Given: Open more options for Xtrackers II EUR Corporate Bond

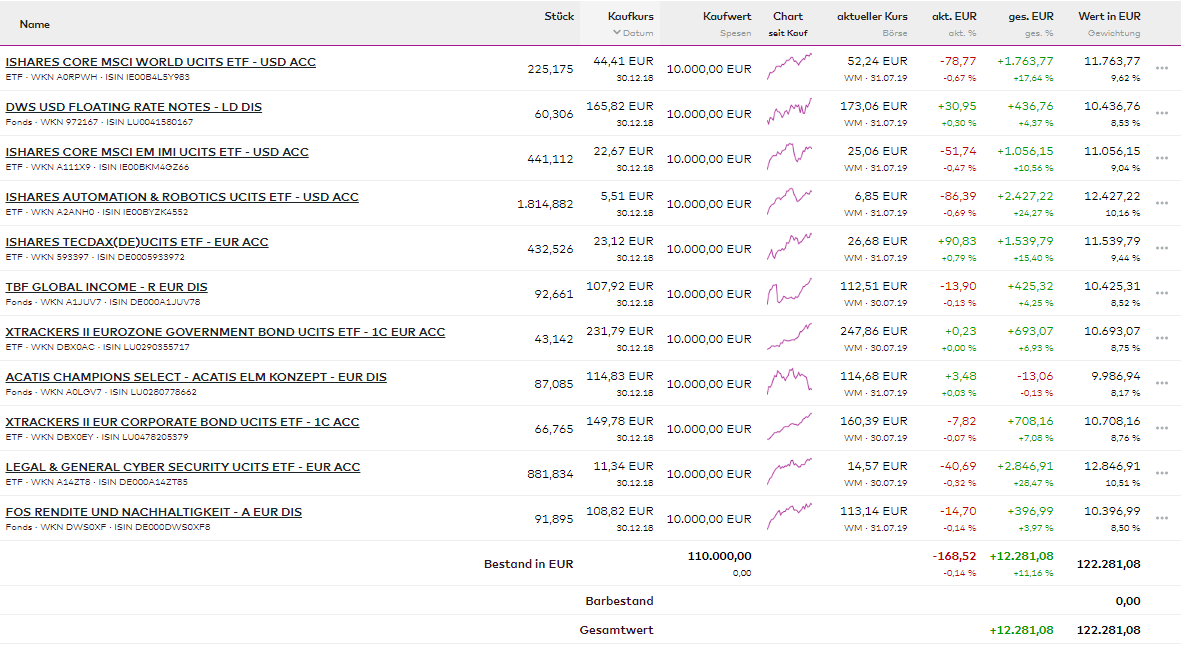Looking at the screenshot, I should 1161,429.
